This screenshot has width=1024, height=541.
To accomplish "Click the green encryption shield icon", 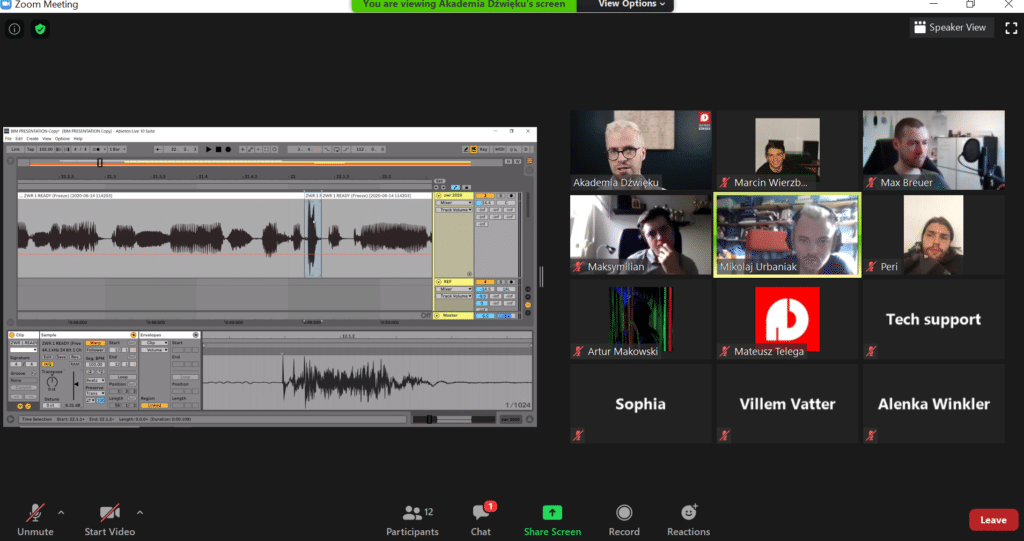I will (40, 29).
